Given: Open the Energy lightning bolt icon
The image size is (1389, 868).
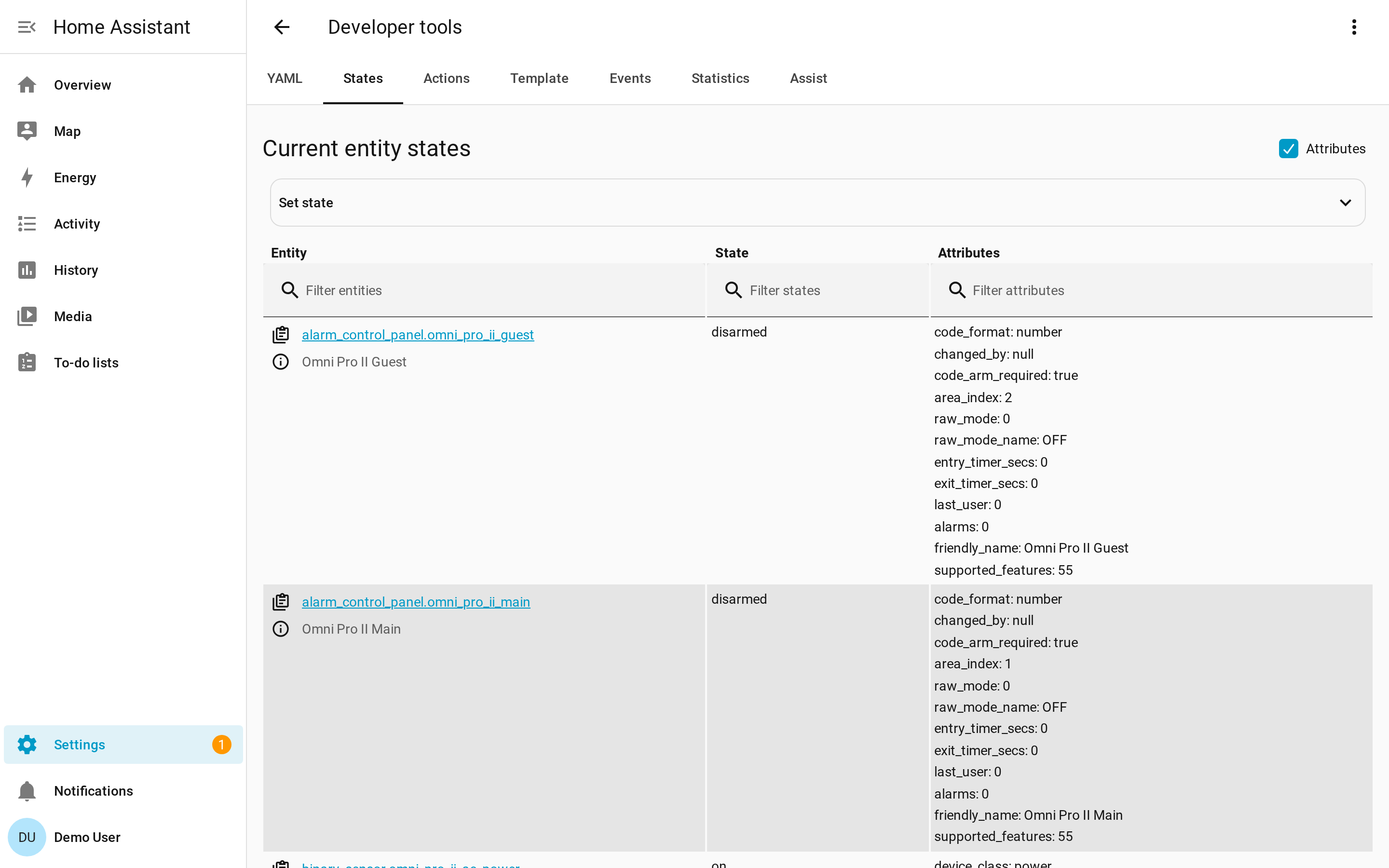Looking at the screenshot, I should 27,177.
